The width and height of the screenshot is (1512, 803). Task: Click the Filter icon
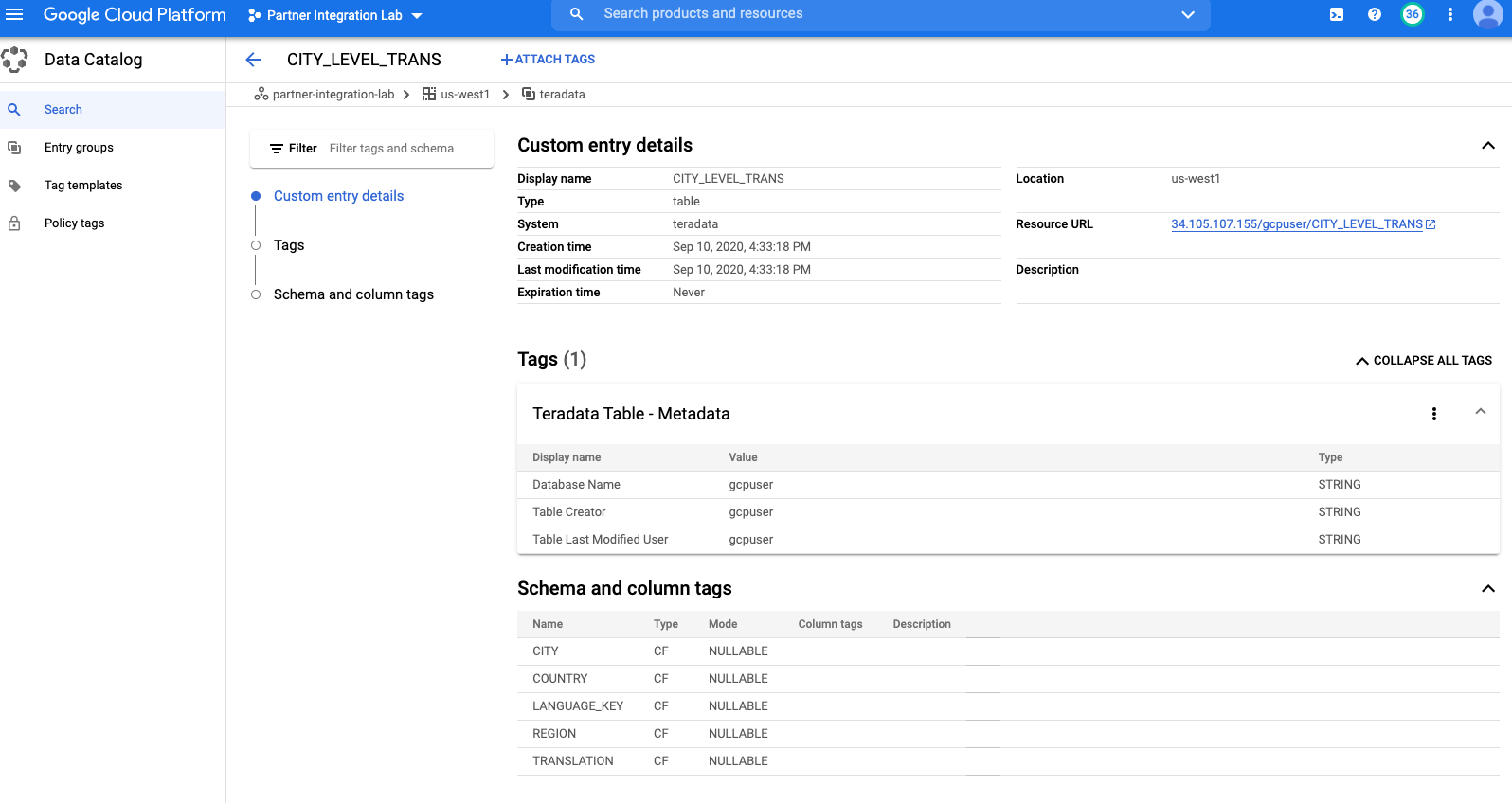pyautogui.click(x=277, y=149)
